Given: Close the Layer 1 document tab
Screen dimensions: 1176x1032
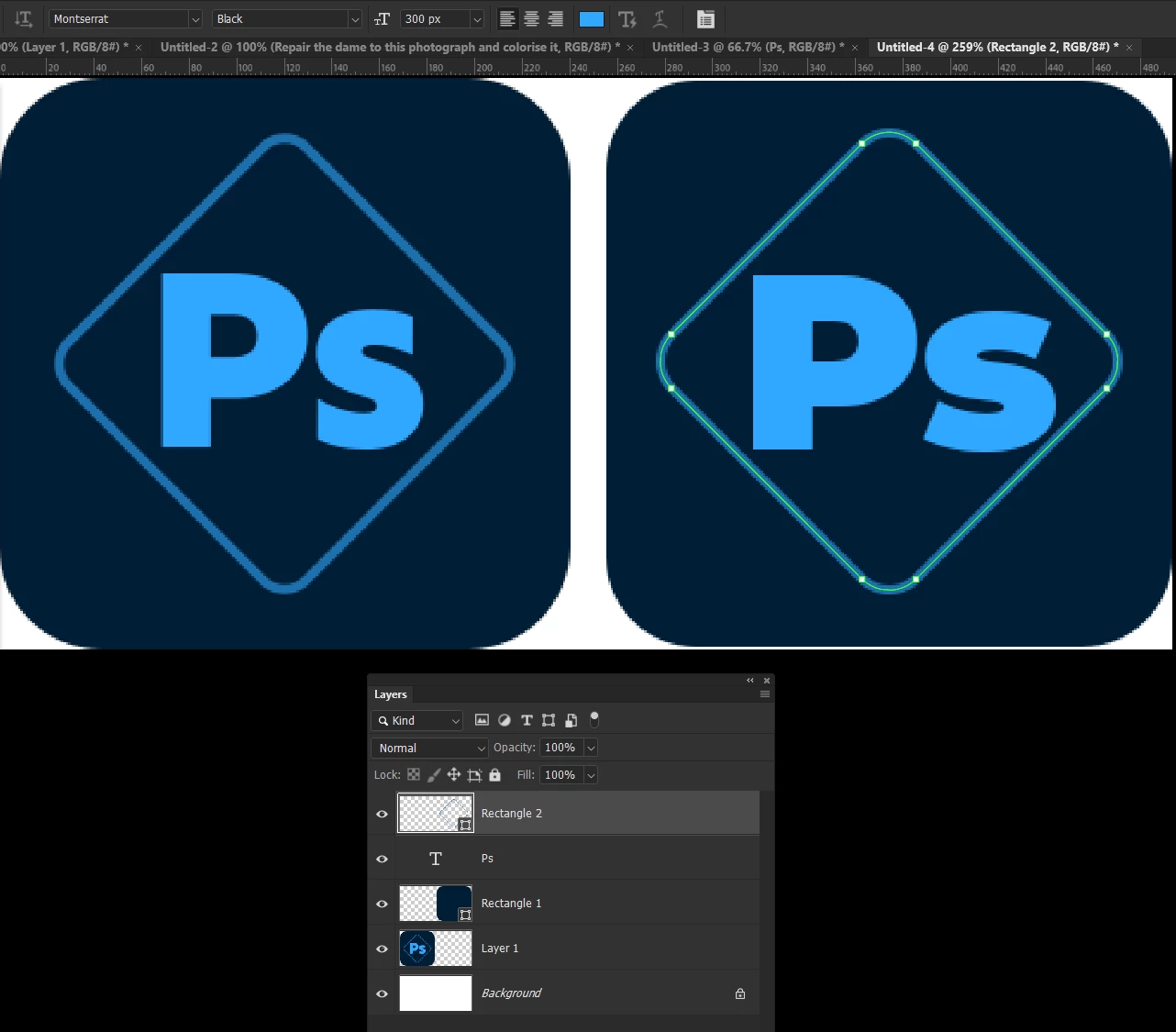Looking at the screenshot, I should tap(139, 48).
